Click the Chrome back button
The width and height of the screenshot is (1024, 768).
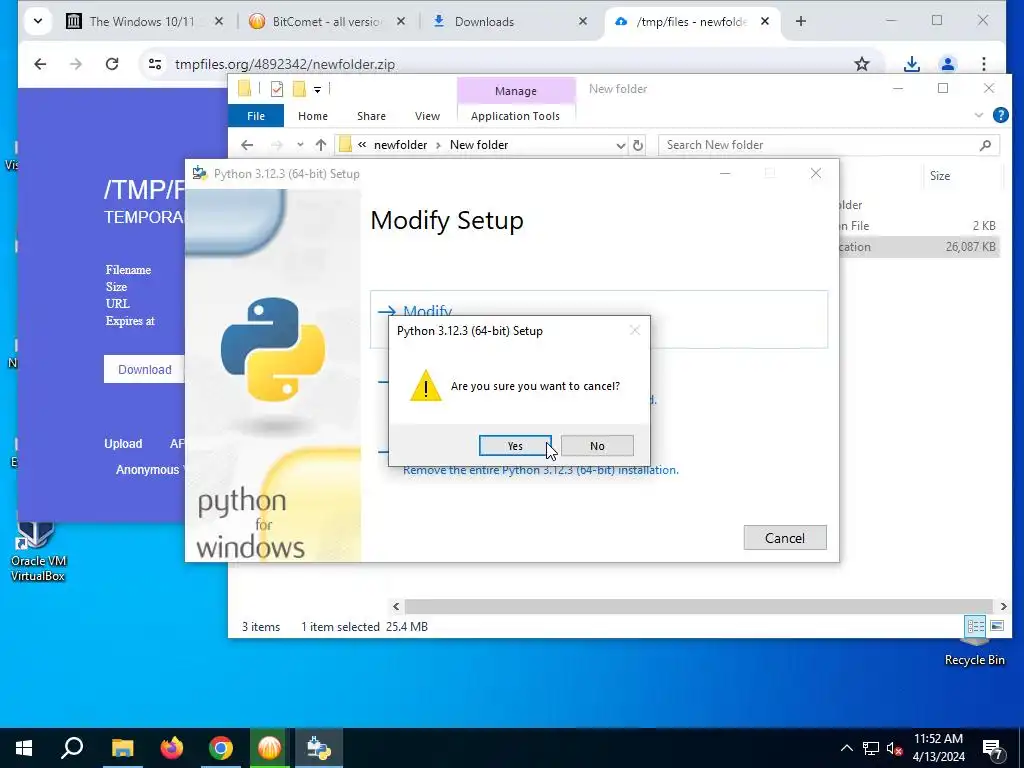[40, 64]
